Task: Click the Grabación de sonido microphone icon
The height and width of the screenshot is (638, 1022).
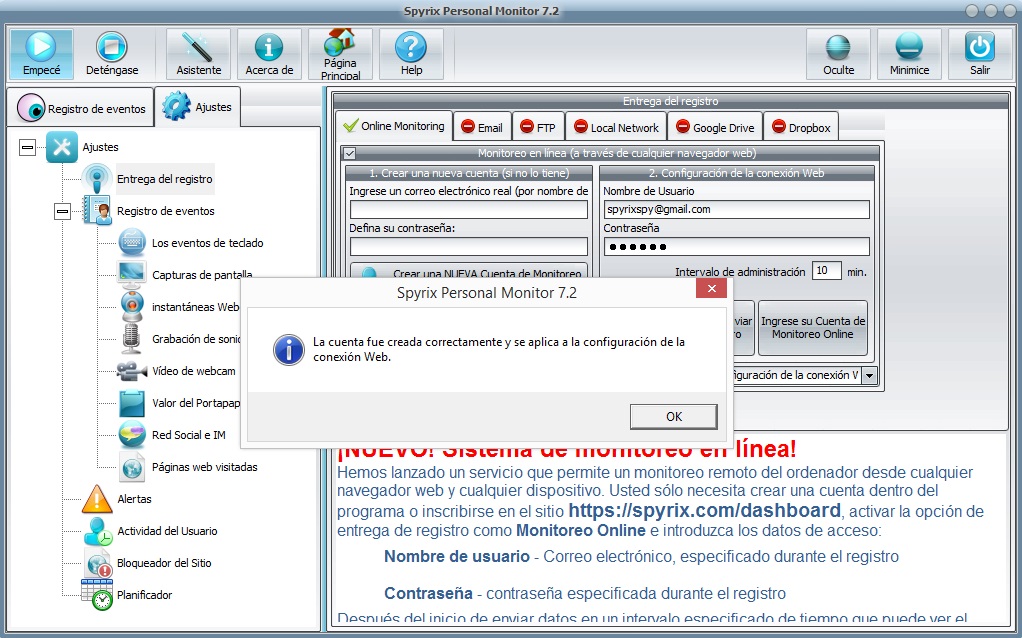Action: pyautogui.click(x=132, y=338)
